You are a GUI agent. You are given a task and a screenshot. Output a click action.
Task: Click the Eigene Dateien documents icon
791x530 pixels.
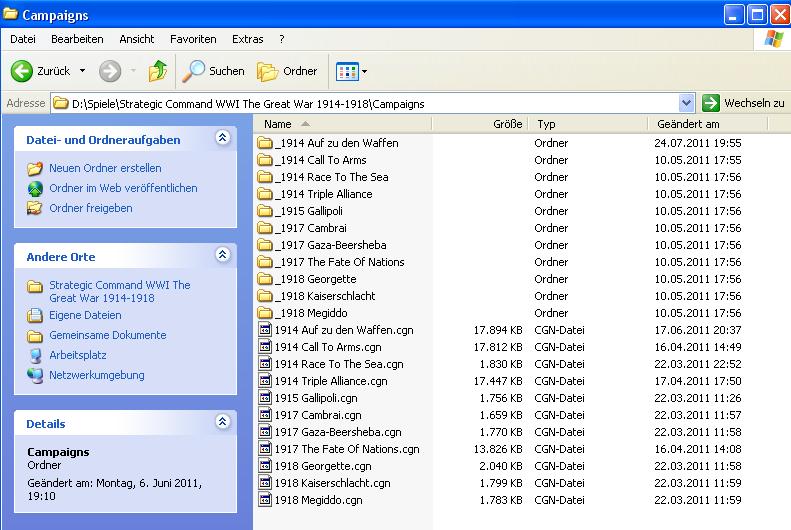[35, 316]
